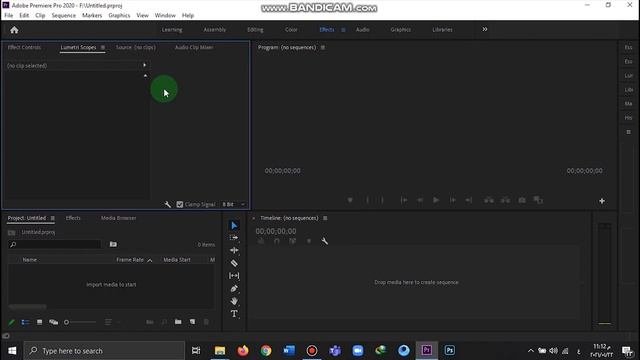Viewport: 640px width, 360px height.
Task: Click Automate to Sequence icon
Action: 150,322
